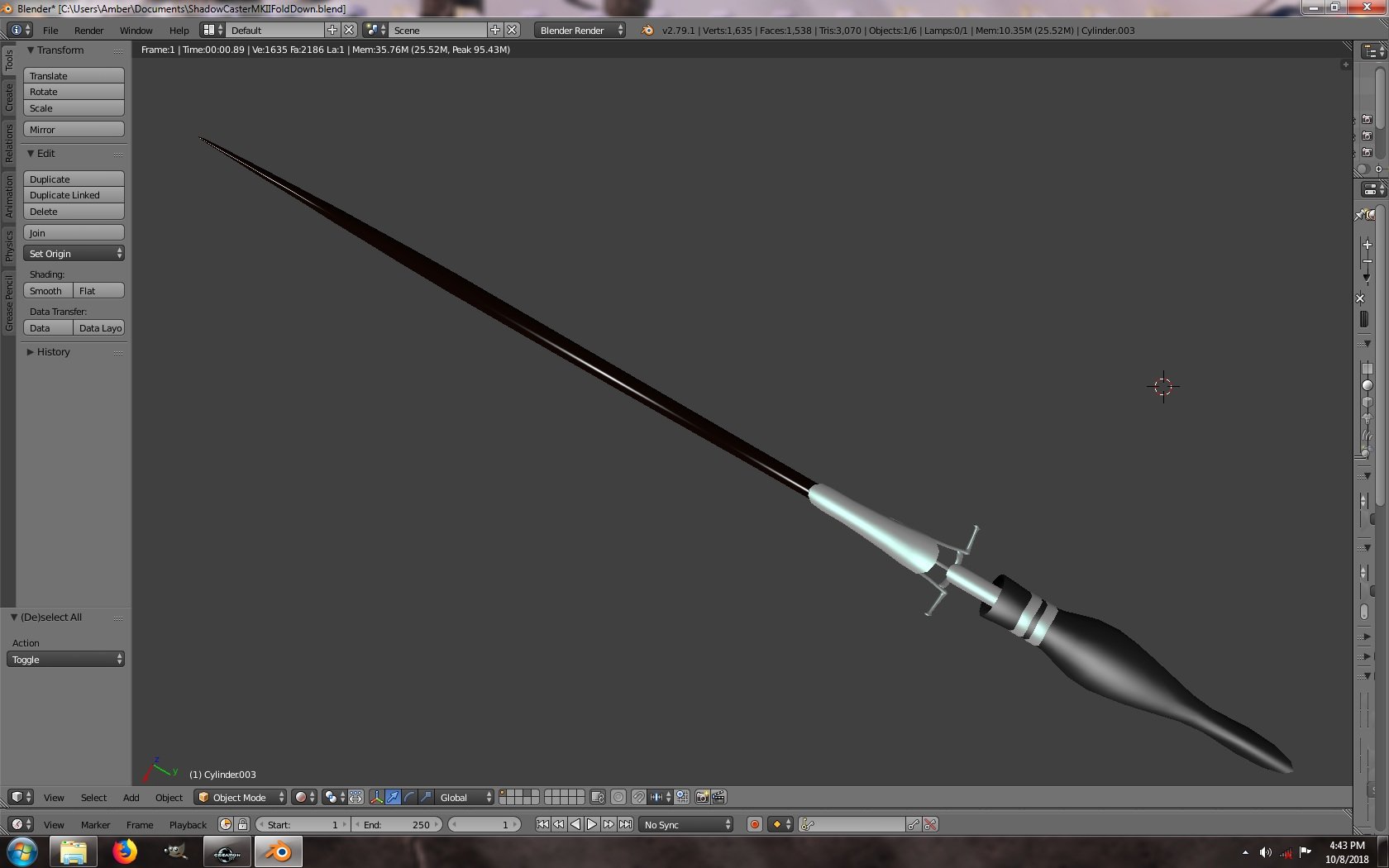Add a new scene with plus icon
1389x868 pixels.
[495, 30]
